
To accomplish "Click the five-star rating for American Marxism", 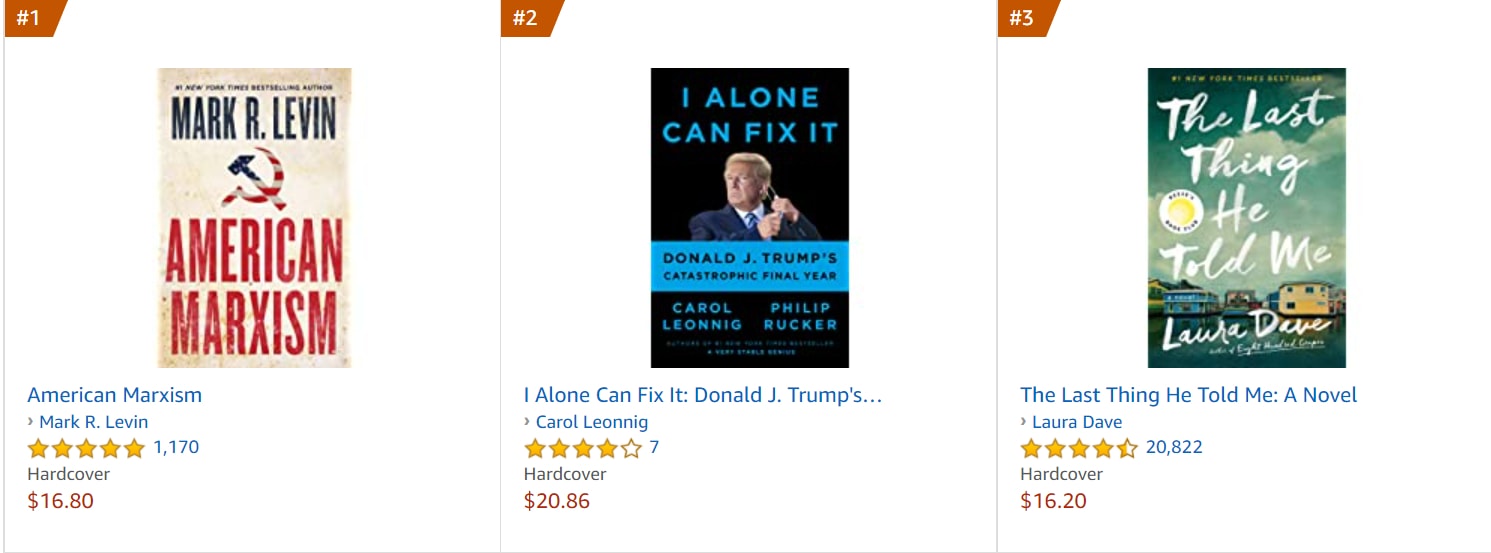I will [86, 448].
